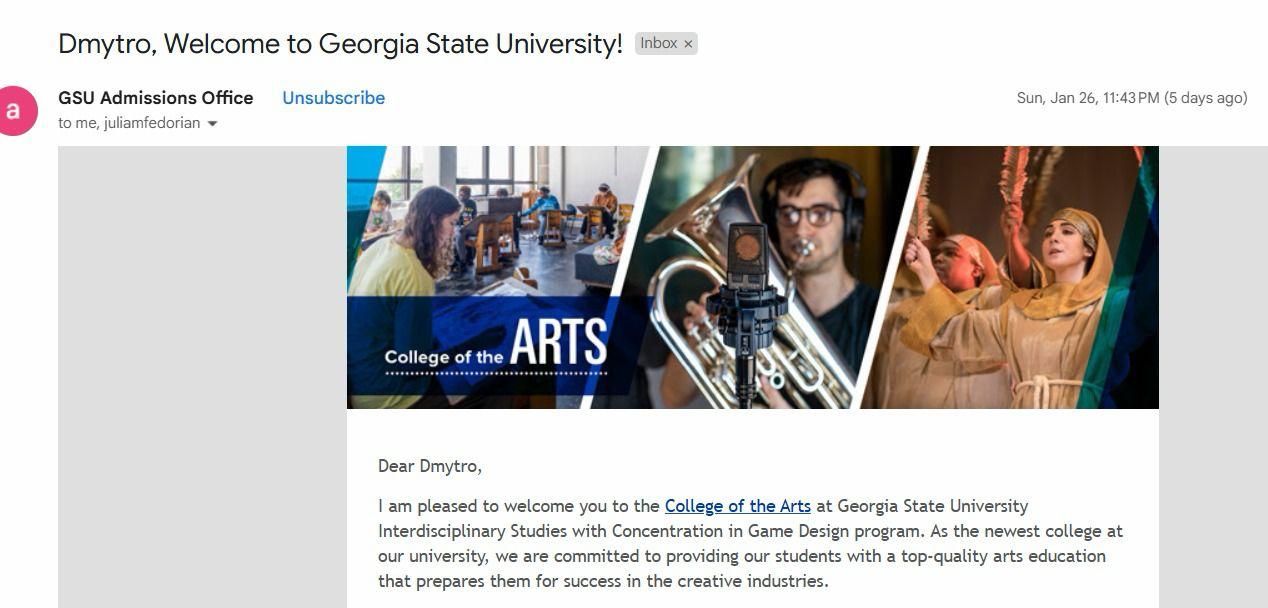
Task: Click the "(5 days ago)" relative date
Action: (1206, 98)
